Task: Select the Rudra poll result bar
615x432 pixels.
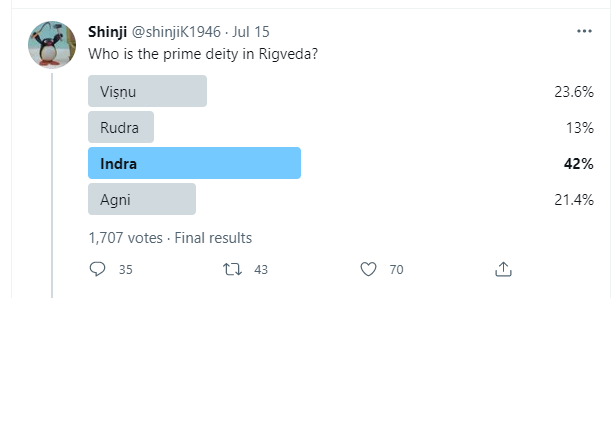Action: [x=121, y=127]
